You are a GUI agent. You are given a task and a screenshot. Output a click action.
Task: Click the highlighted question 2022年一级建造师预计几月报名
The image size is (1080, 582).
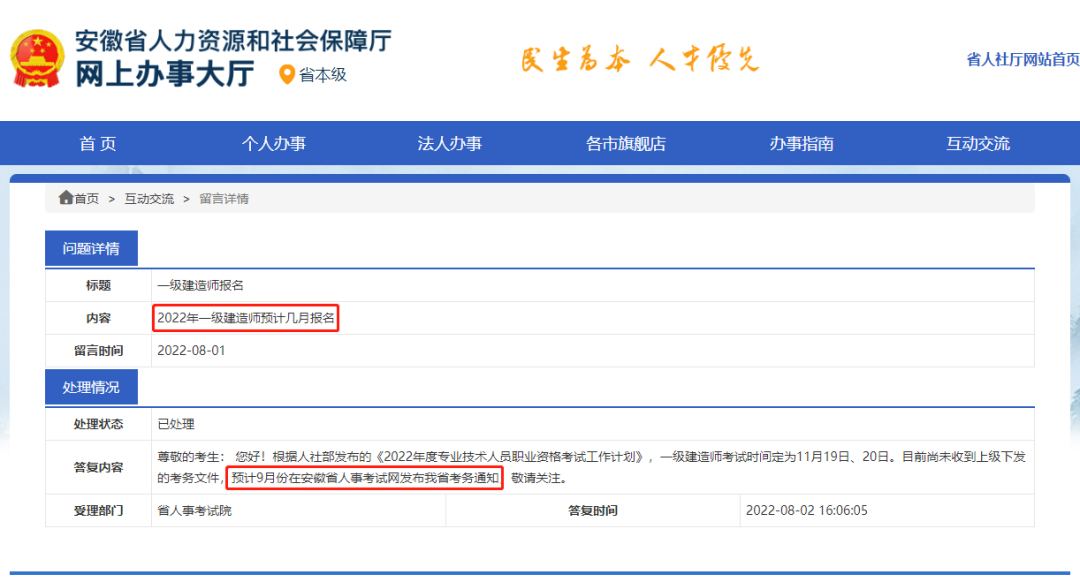point(246,319)
